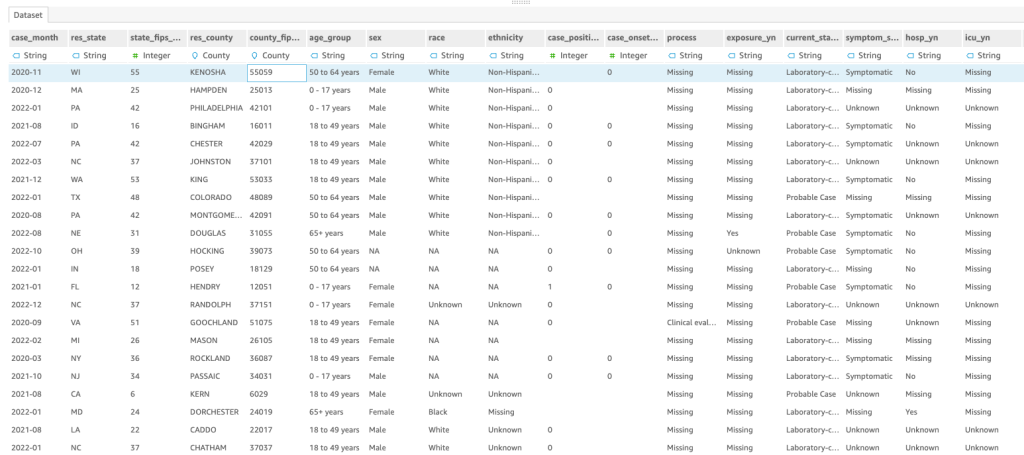
Task: Select the age_group column header
Action: 336,38
